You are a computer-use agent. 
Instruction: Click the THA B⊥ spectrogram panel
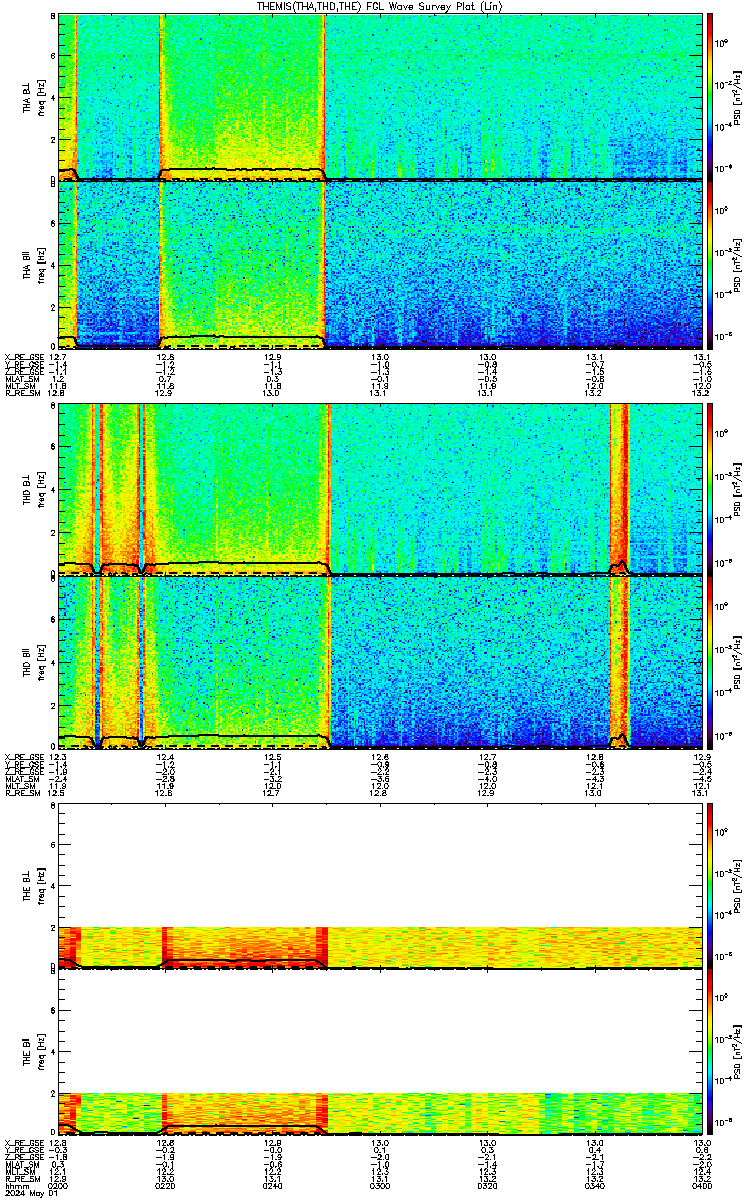(x=380, y=97)
